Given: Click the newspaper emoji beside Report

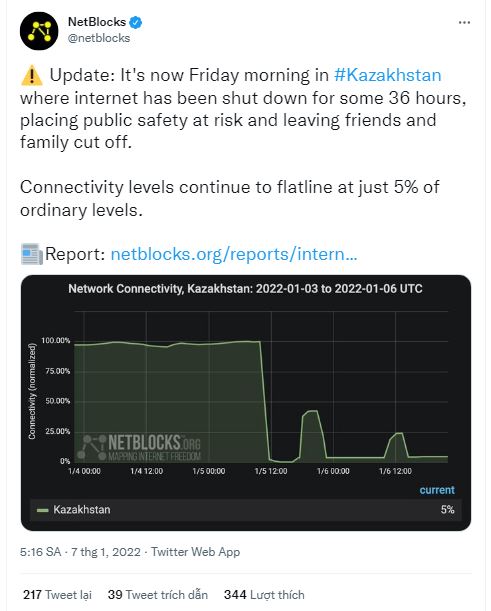Looking at the screenshot, I should (x=32, y=254).
